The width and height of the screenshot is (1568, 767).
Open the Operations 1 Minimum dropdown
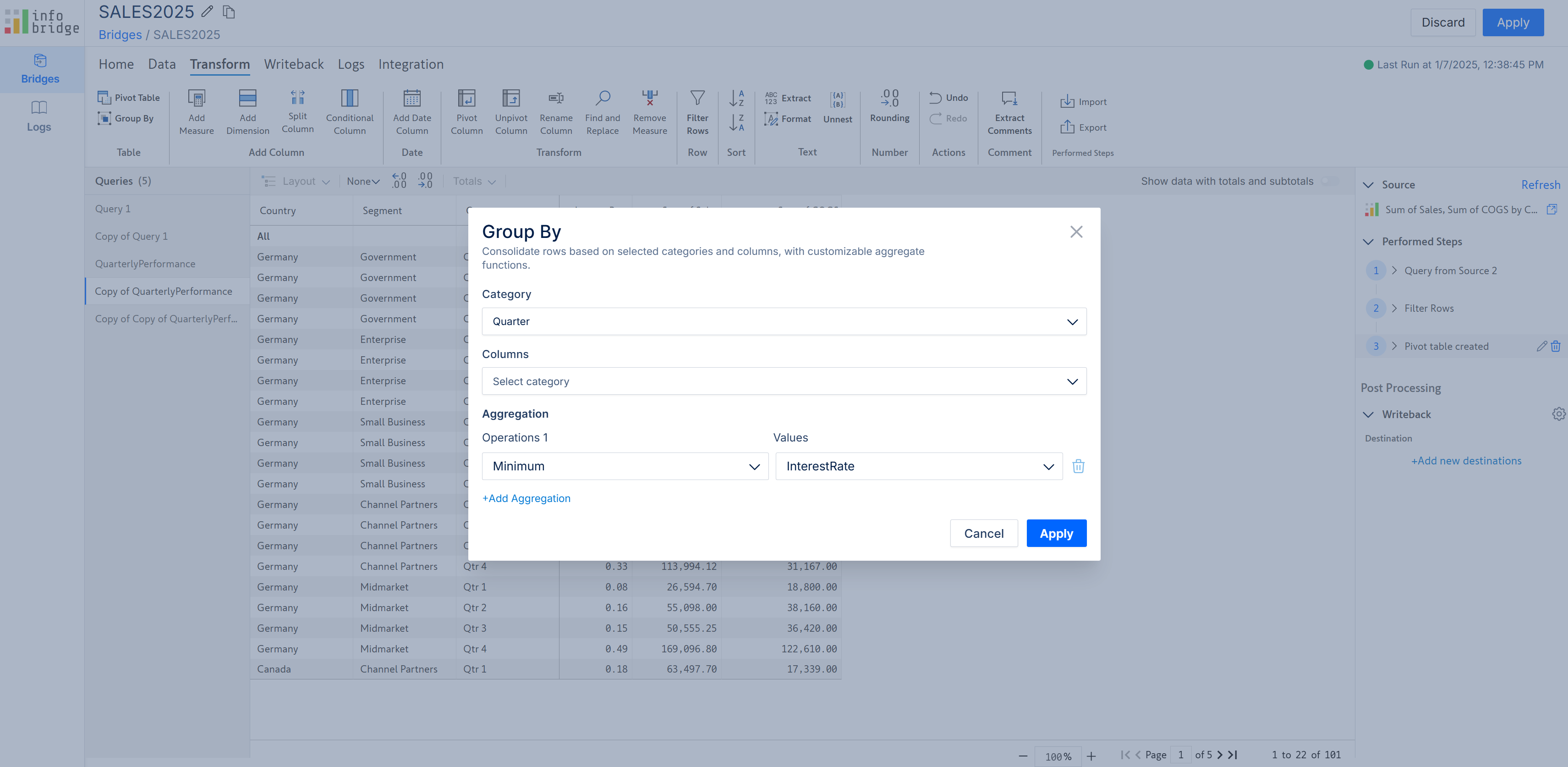pos(625,467)
